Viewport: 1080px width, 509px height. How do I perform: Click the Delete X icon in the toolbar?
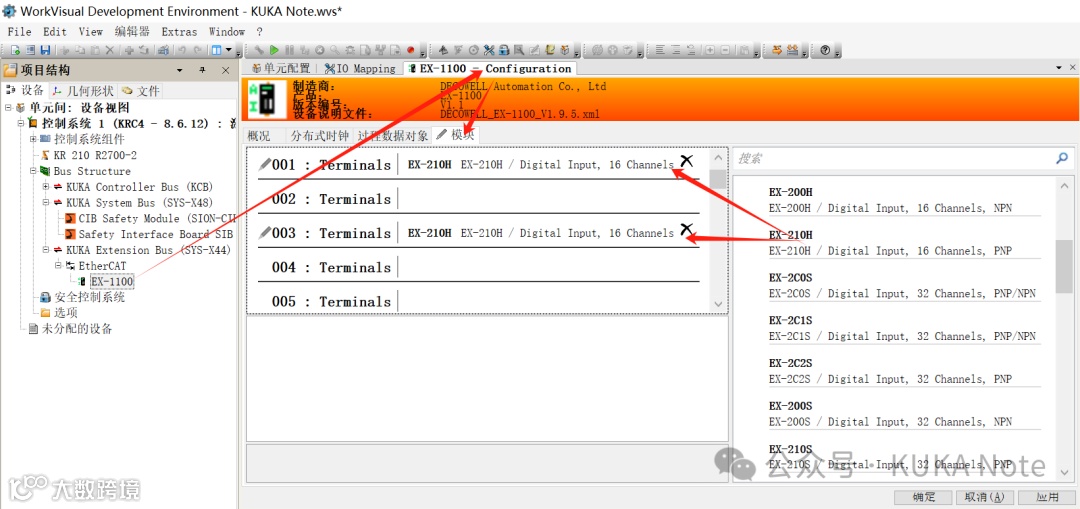pos(110,50)
